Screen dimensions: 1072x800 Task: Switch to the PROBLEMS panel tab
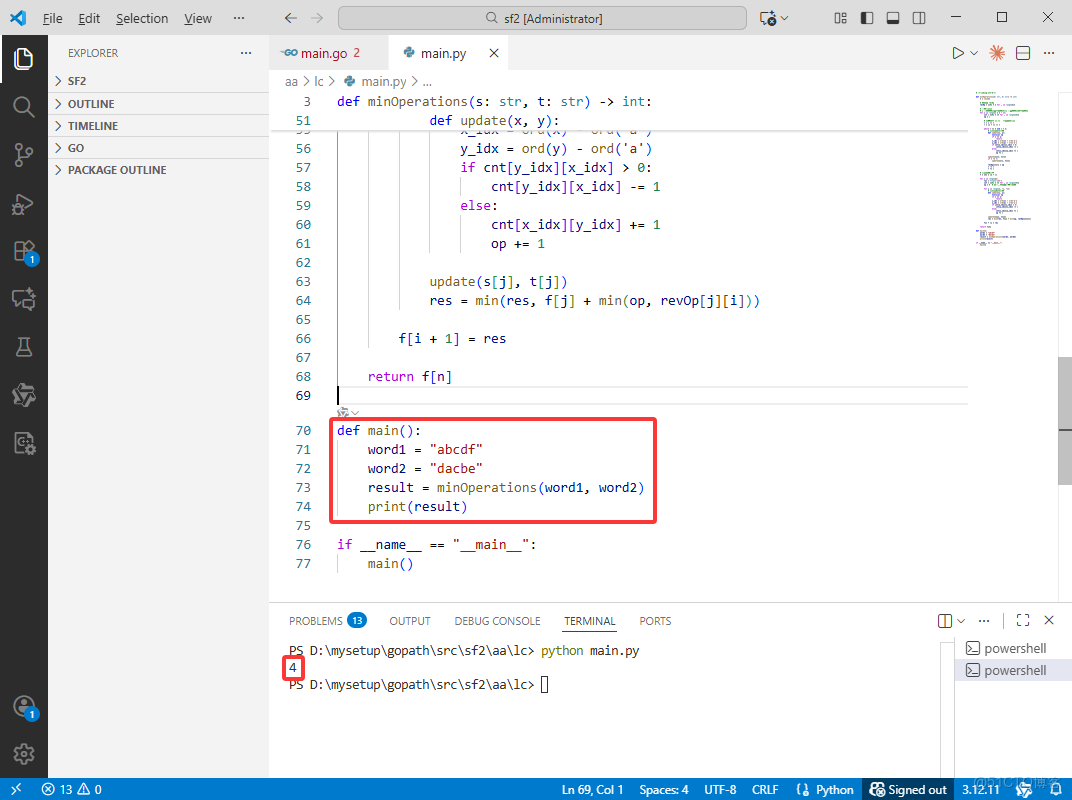click(x=315, y=621)
